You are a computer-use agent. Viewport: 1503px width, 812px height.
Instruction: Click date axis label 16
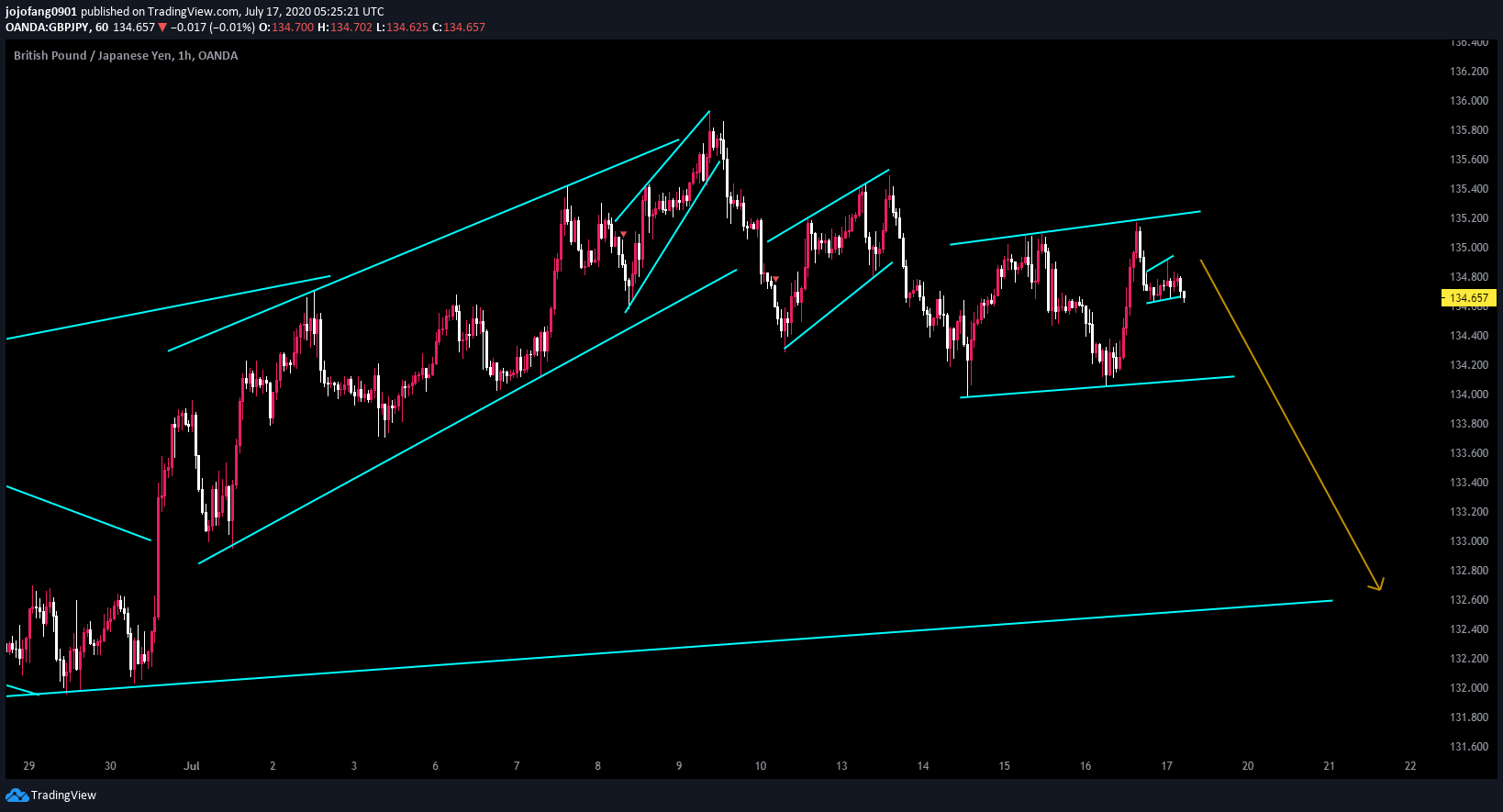pyautogui.click(x=1085, y=766)
